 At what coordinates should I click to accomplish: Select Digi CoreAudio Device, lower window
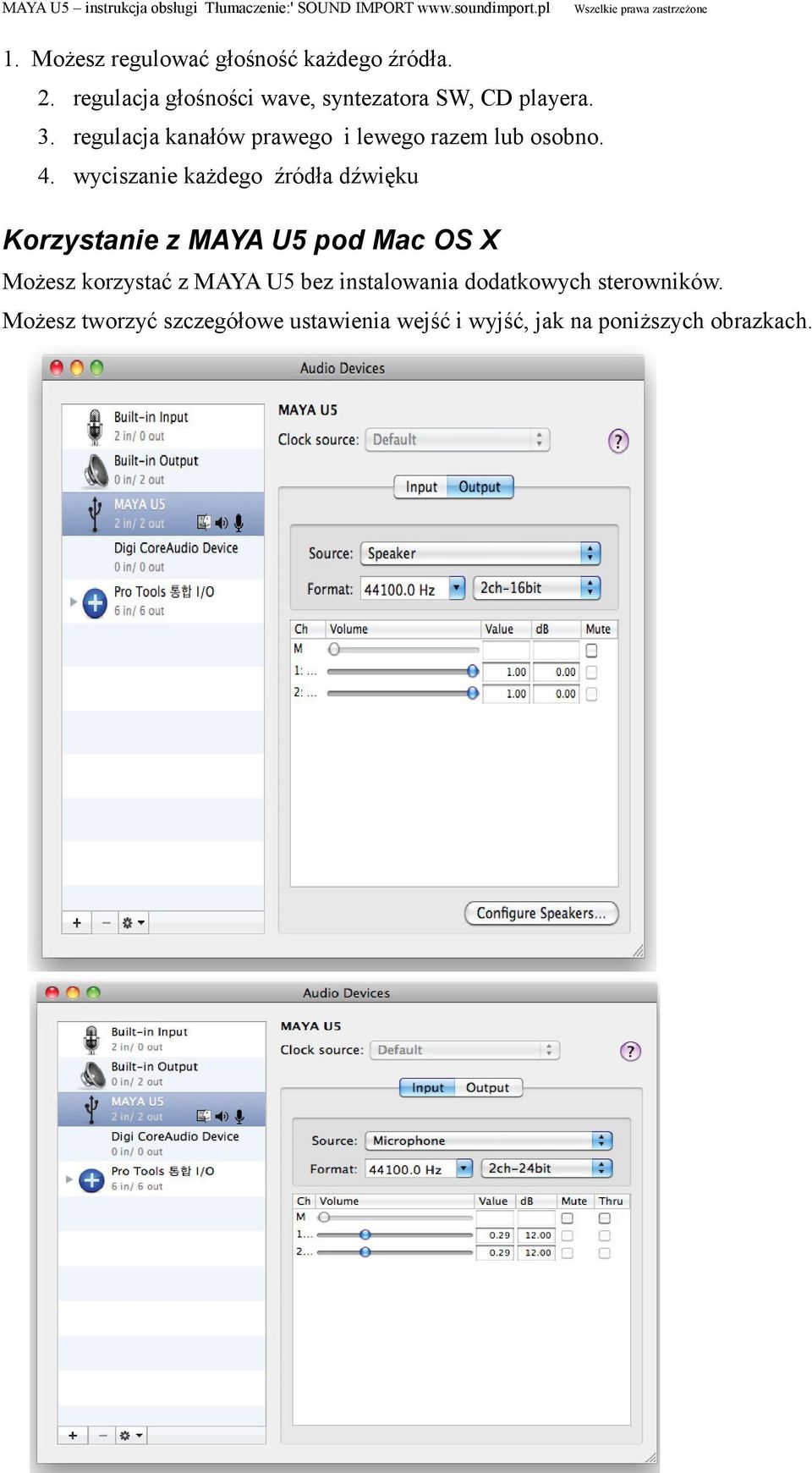point(162,1144)
